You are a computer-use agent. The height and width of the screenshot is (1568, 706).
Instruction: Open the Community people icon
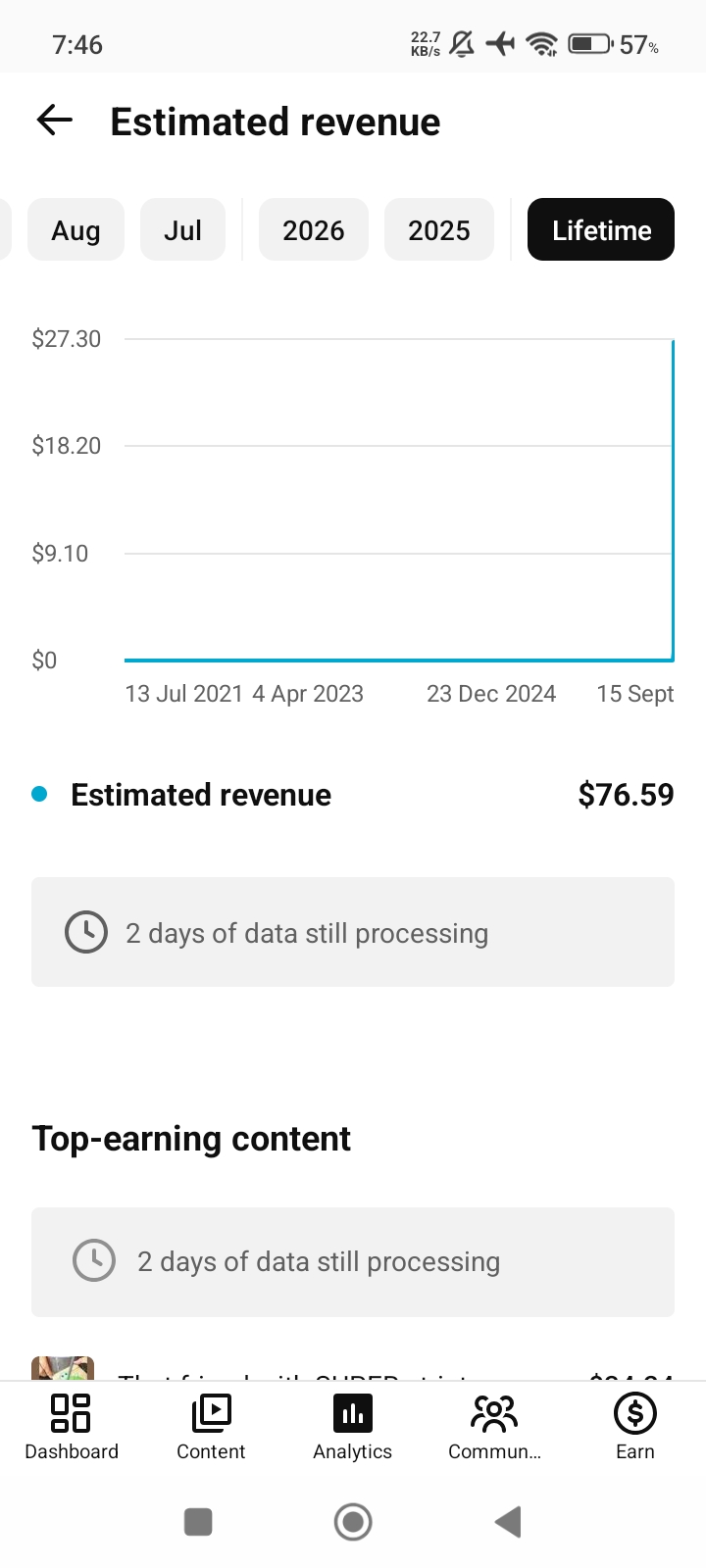tap(494, 1413)
